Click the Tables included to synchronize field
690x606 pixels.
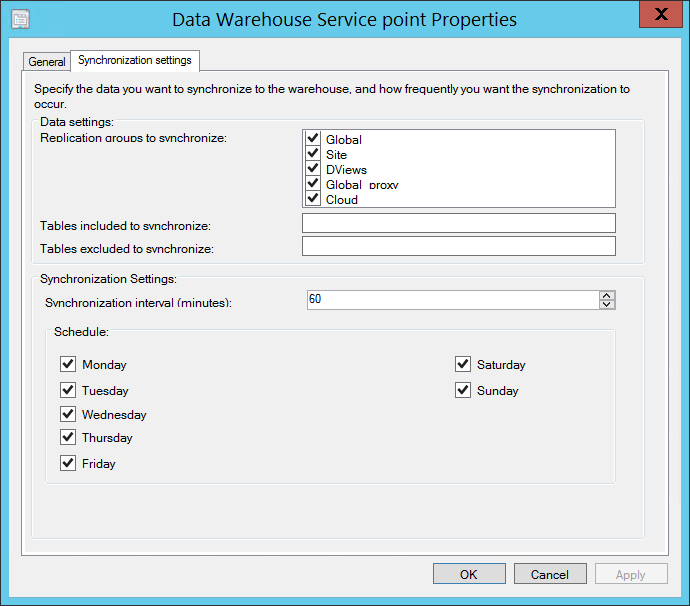[458, 223]
